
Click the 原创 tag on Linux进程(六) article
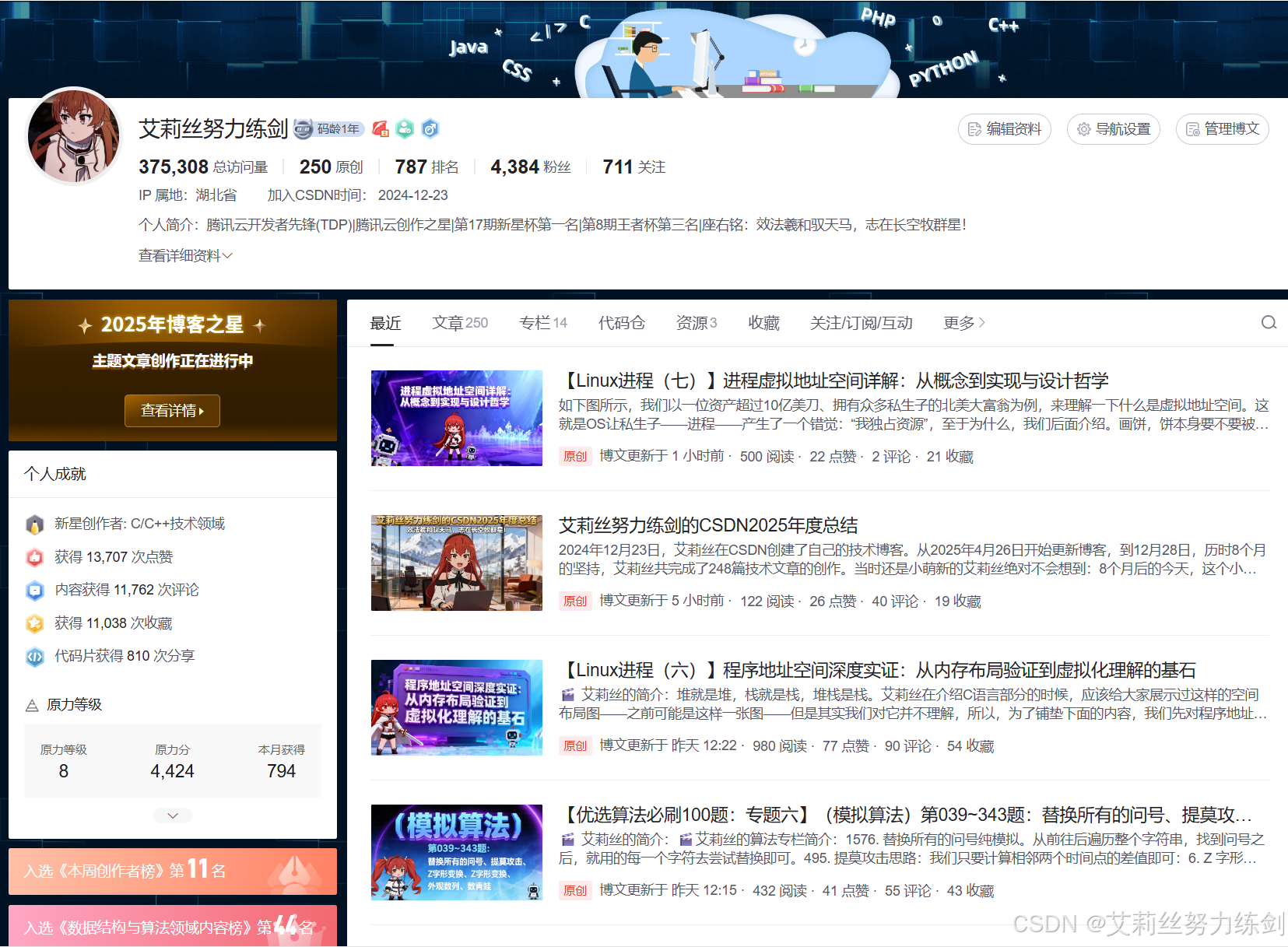click(575, 745)
